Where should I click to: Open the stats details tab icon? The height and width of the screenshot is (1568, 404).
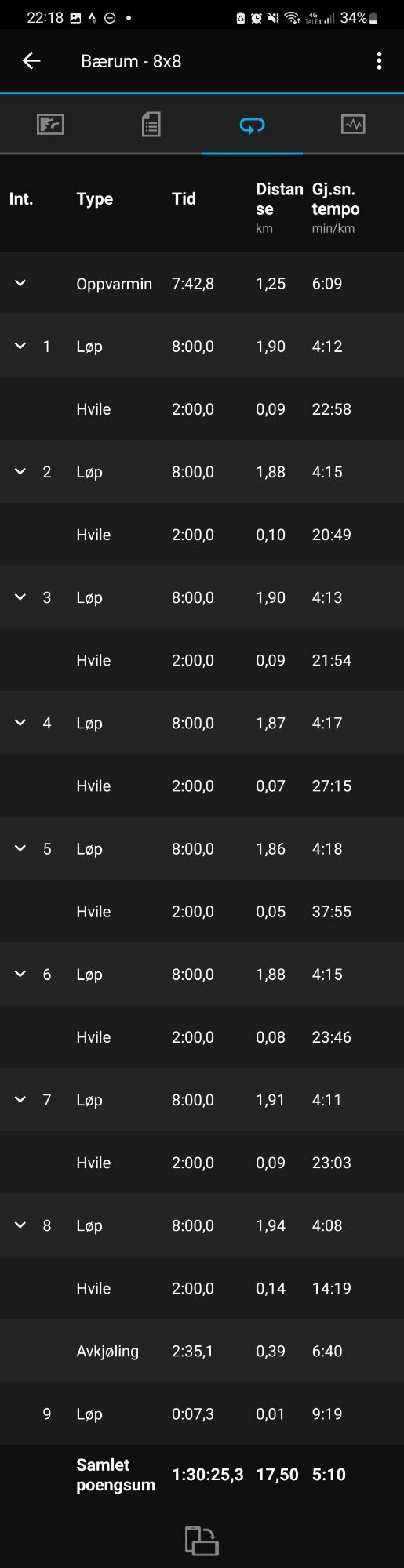(151, 124)
